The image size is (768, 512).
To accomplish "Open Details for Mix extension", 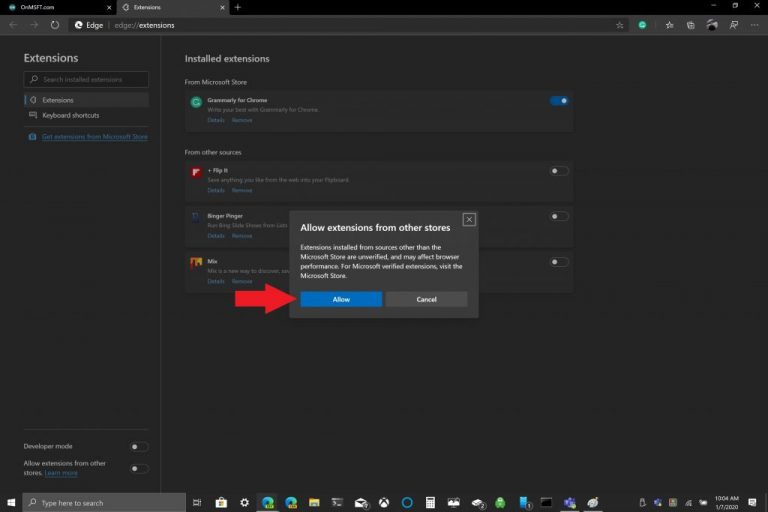I will click(x=216, y=281).
